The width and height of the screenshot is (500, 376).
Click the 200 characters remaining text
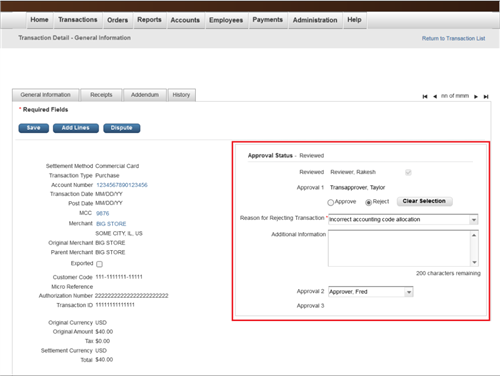pyautogui.click(x=448, y=273)
